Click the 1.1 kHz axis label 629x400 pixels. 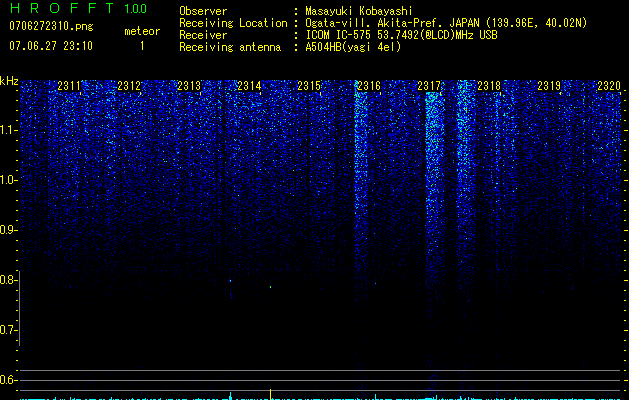(x=8, y=130)
